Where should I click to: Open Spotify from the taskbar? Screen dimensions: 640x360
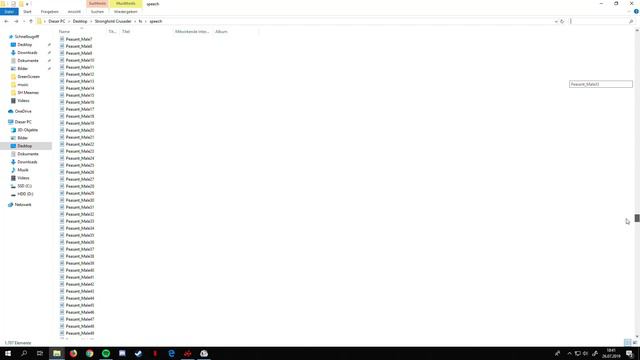[106, 353]
